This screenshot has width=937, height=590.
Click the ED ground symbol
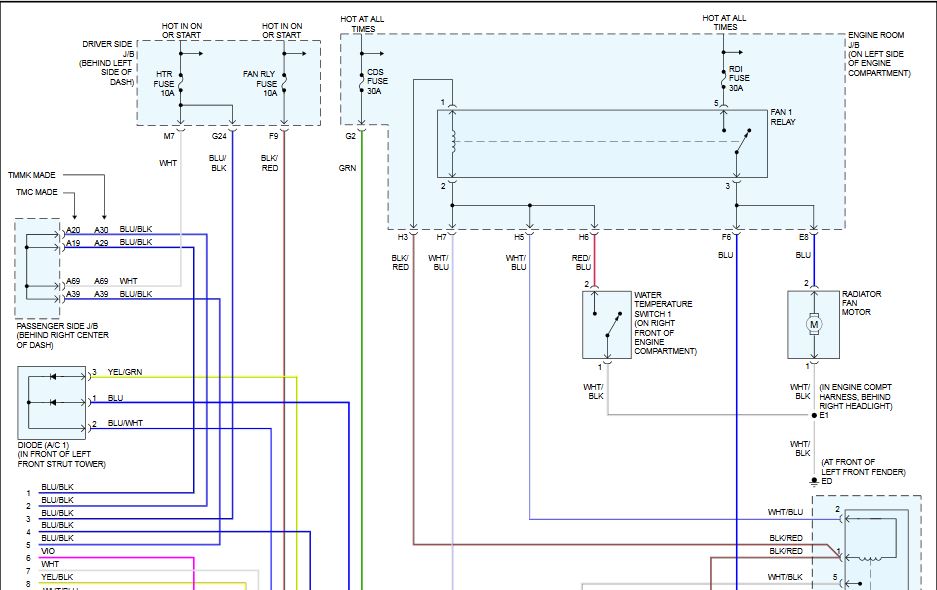(814, 481)
